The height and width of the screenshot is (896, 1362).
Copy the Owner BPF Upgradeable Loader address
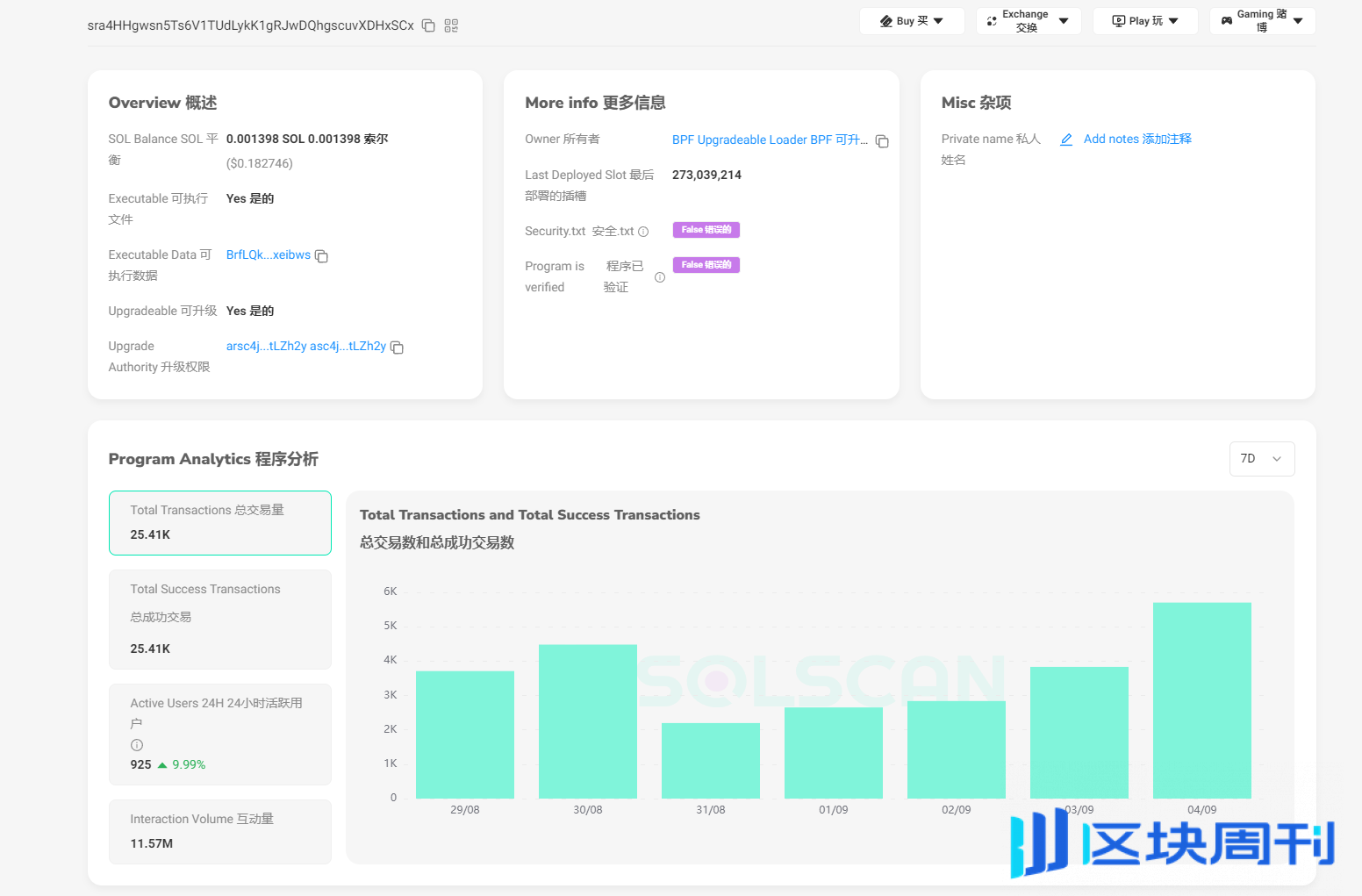point(882,141)
